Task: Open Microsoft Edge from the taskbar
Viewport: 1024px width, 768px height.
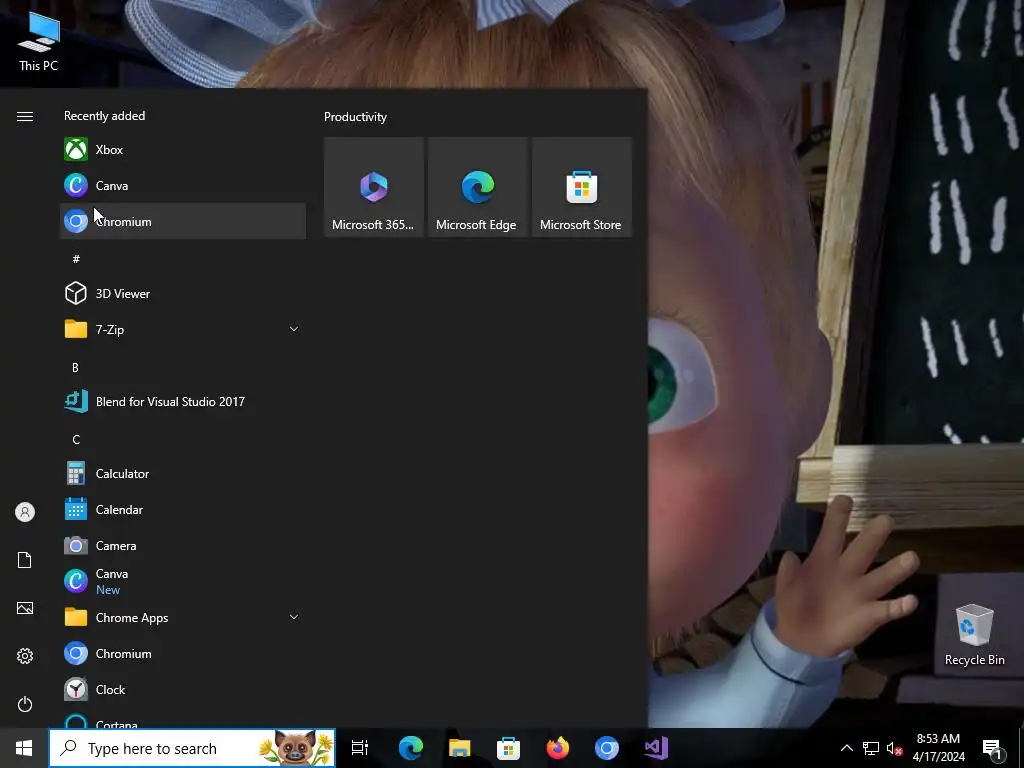Action: tap(411, 748)
